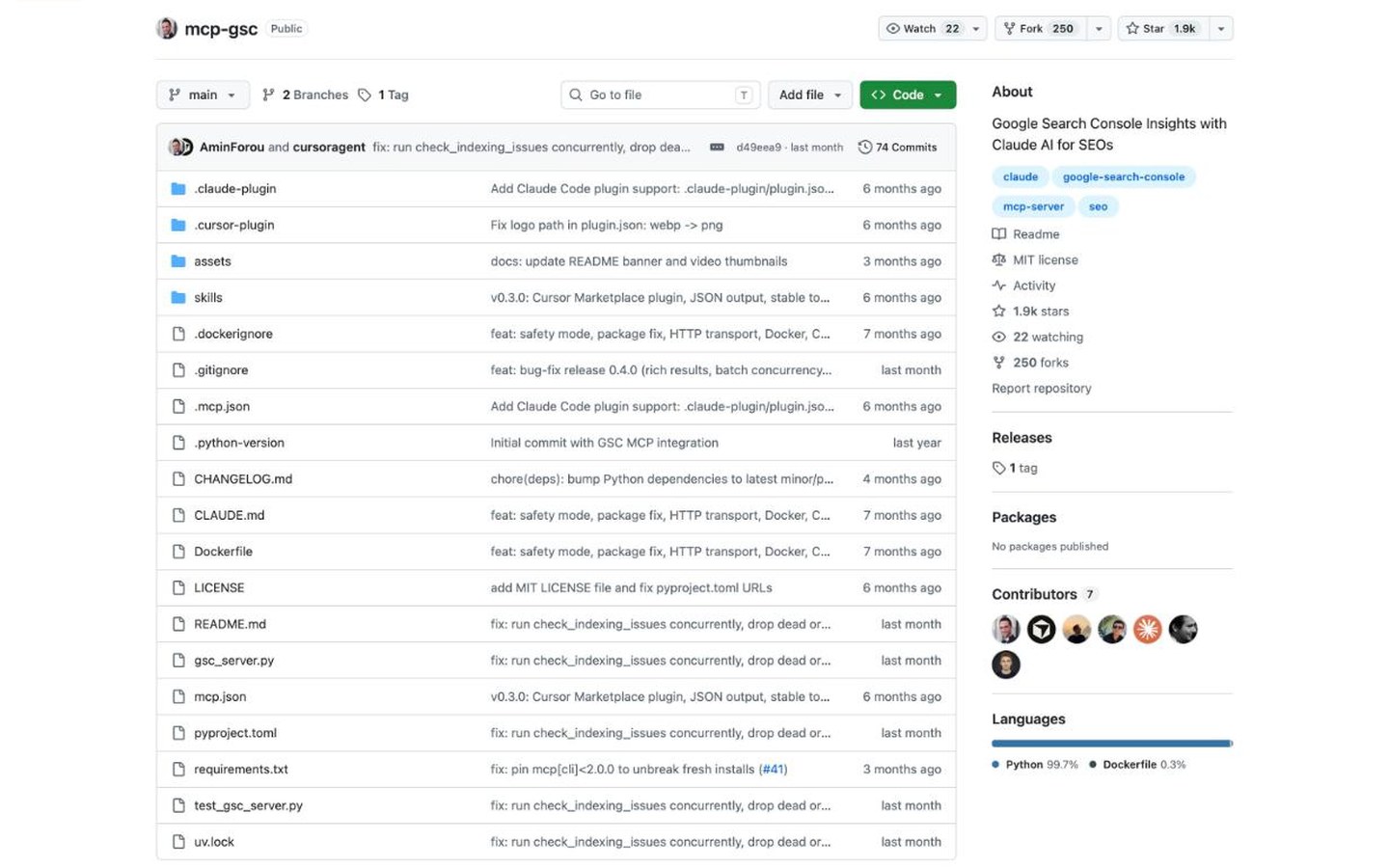
Task: Click the uv.lock file icon
Action: point(177,842)
